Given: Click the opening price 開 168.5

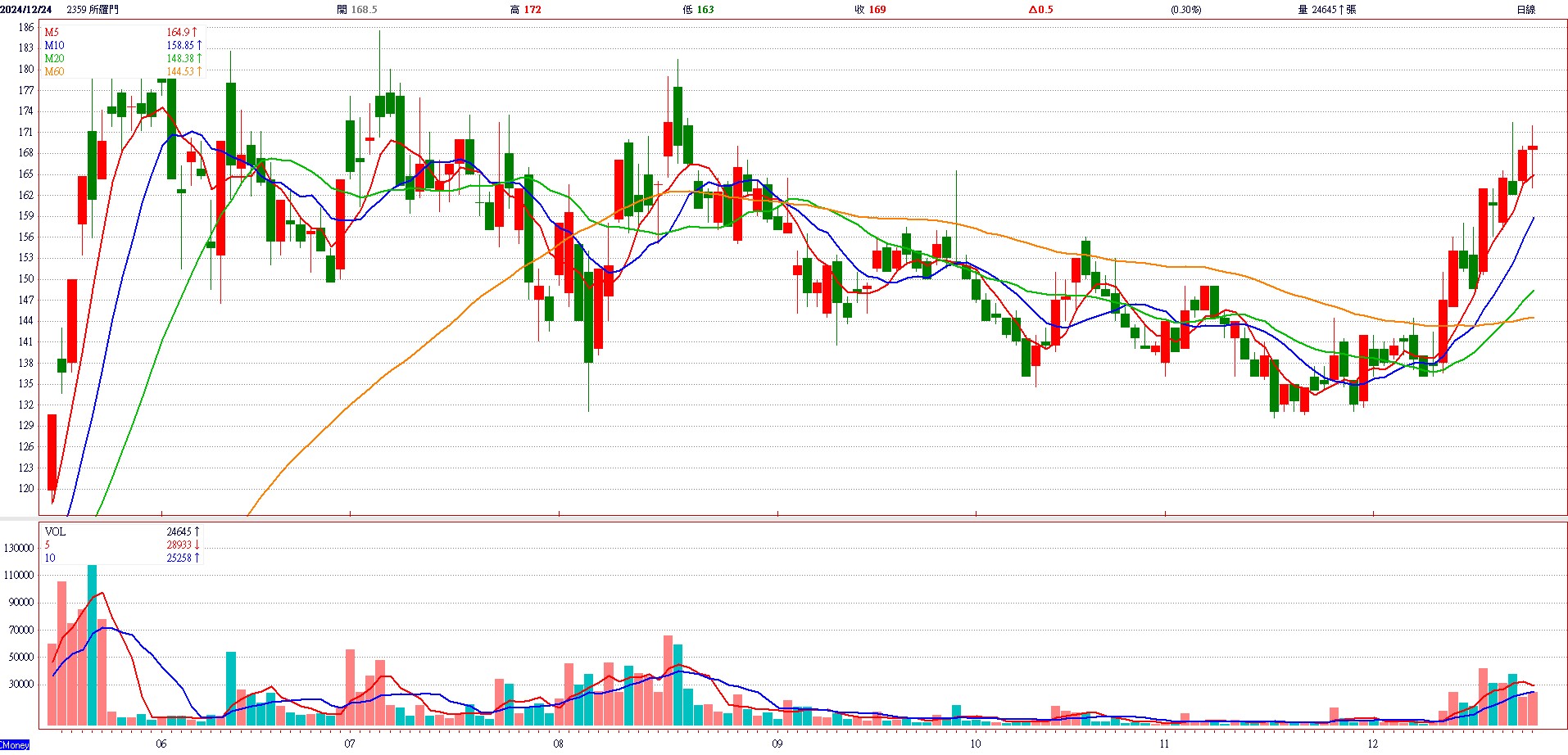Looking at the screenshot, I should (x=357, y=10).
